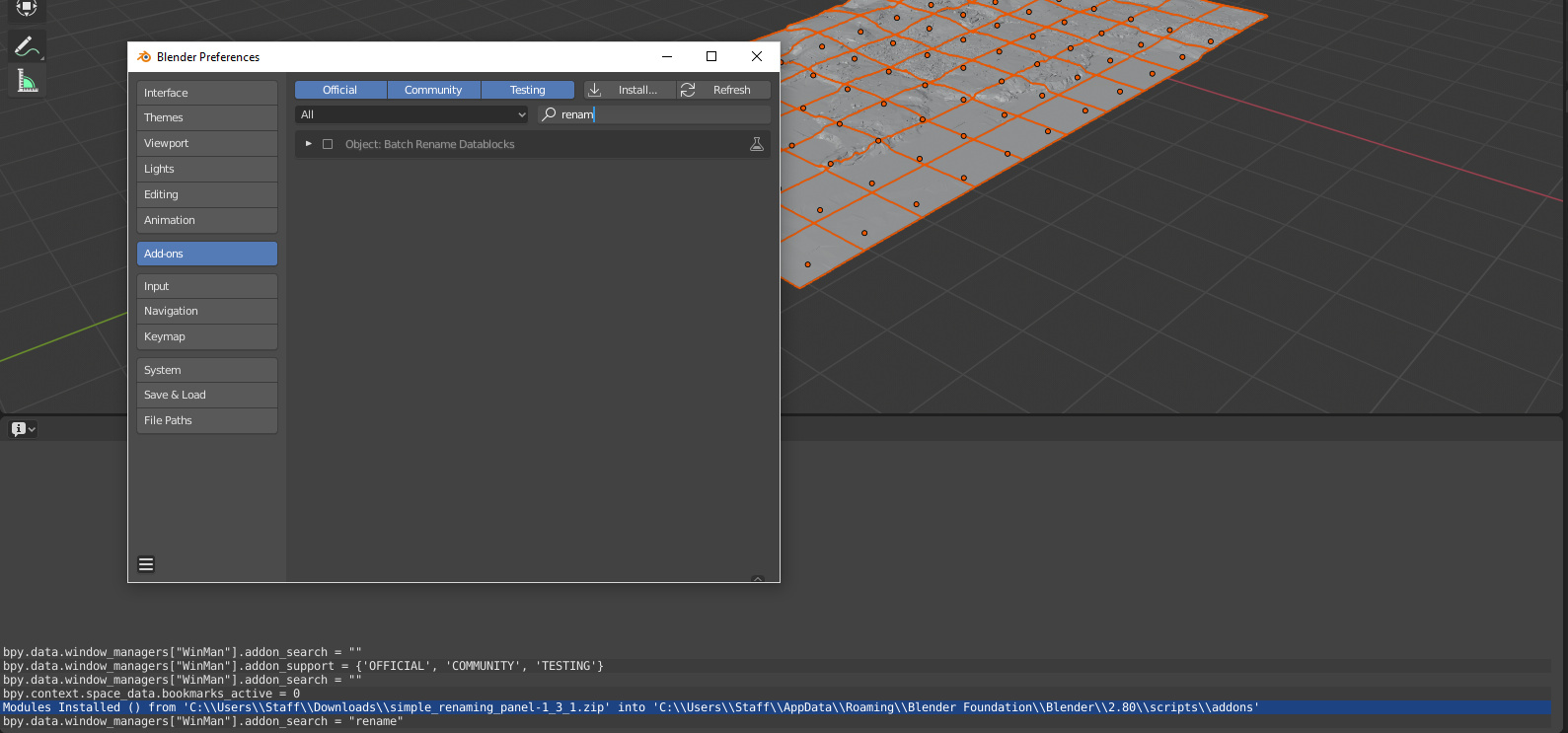Image resolution: width=1568 pixels, height=733 pixels.
Task: Switch to Viewport preferences section
Action: coord(207,143)
